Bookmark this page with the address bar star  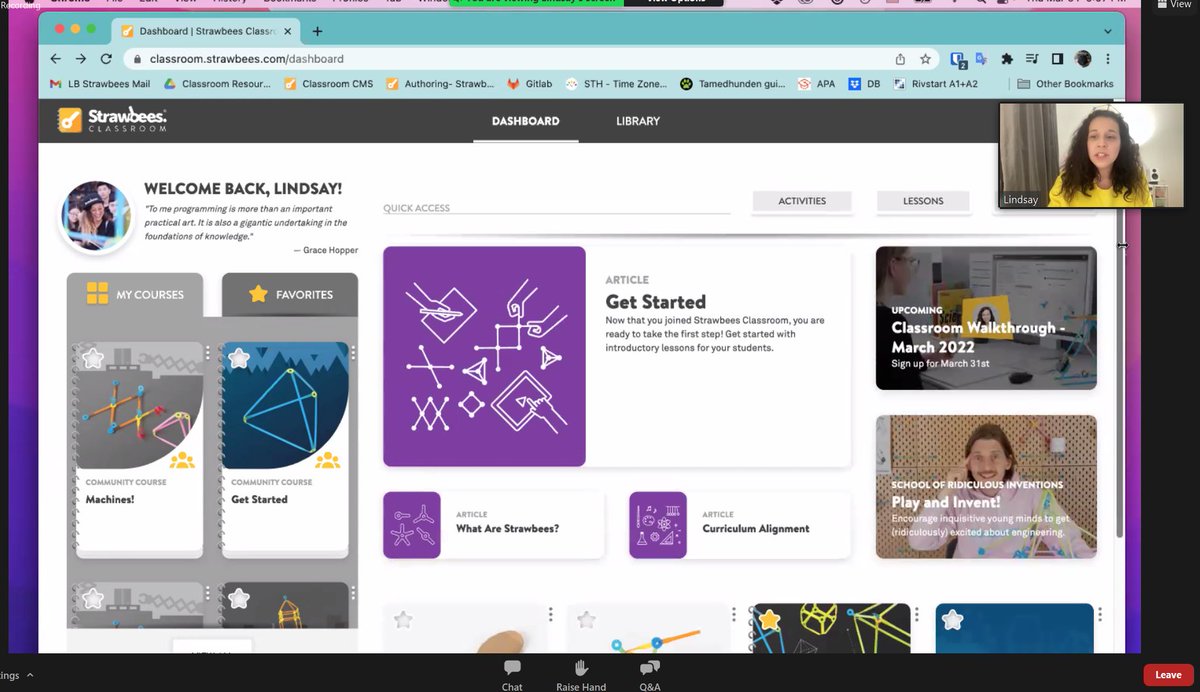pos(925,59)
